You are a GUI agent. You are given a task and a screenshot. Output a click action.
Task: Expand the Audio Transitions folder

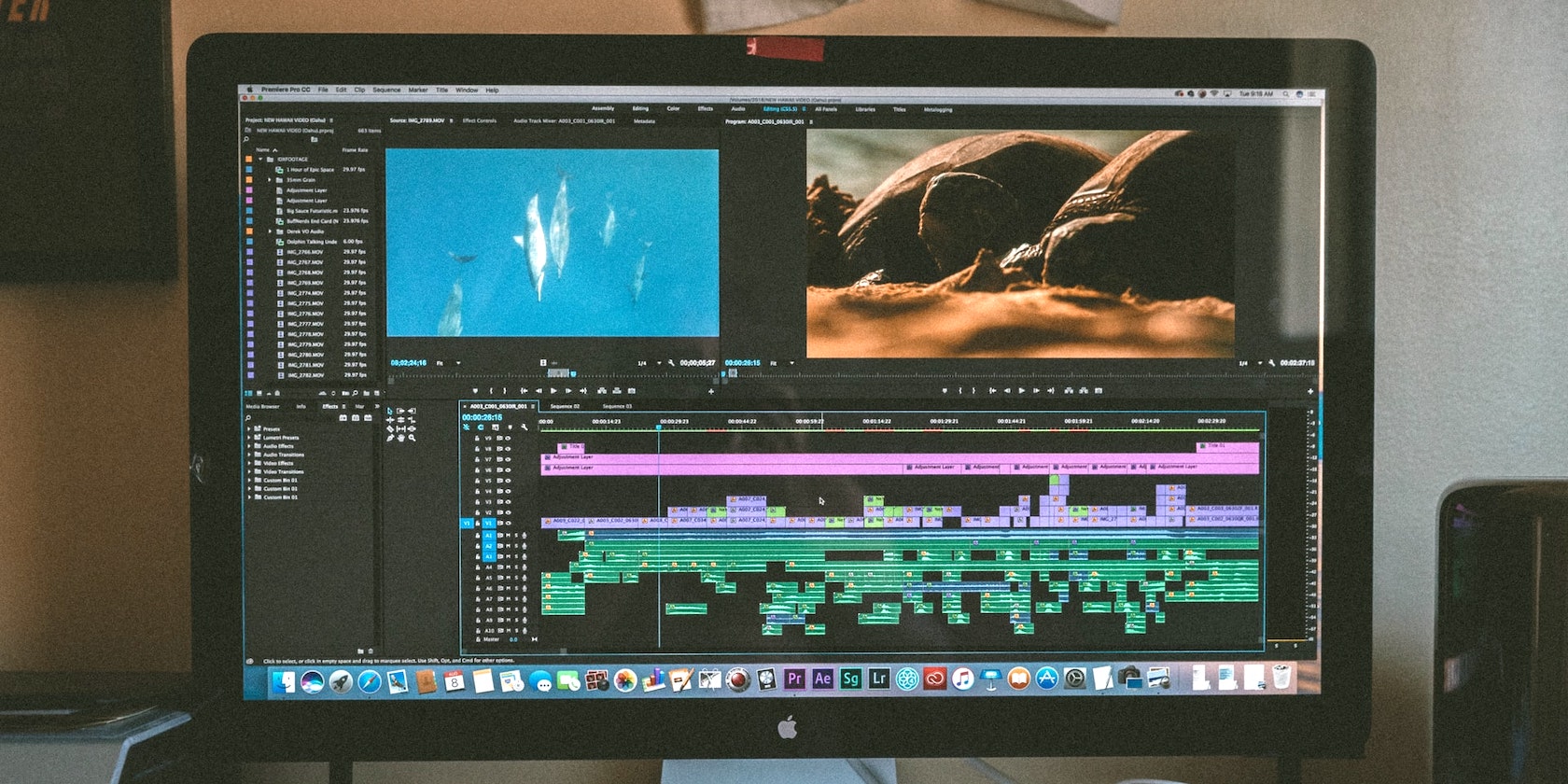click(249, 455)
